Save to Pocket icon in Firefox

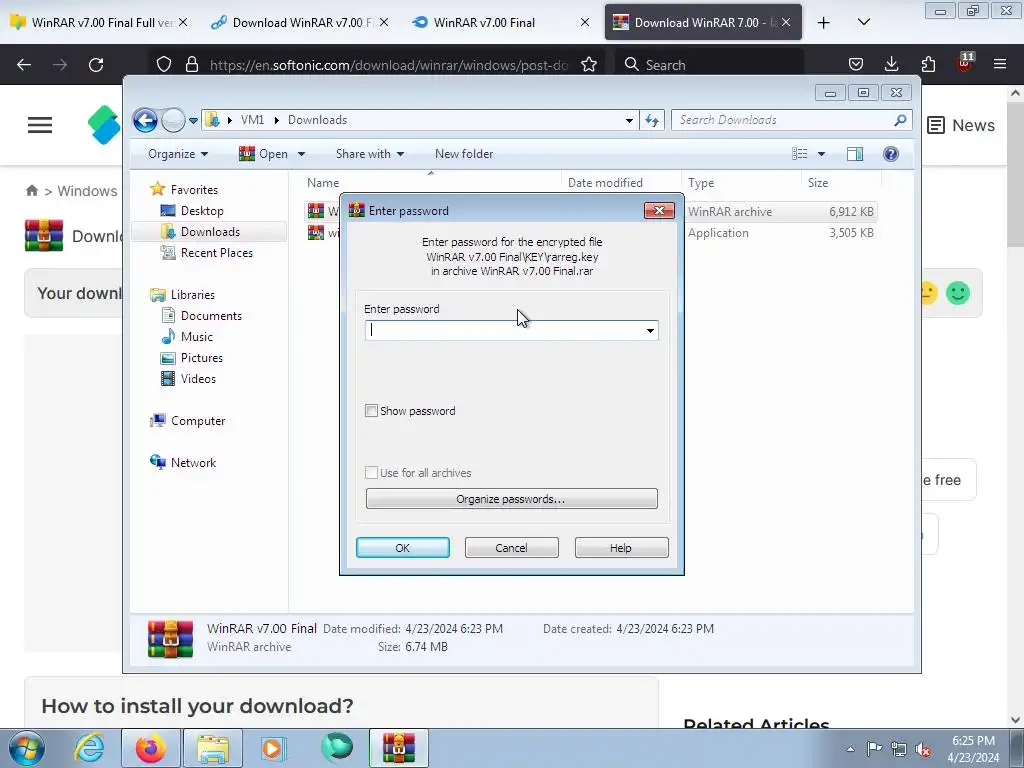pos(856,64)
